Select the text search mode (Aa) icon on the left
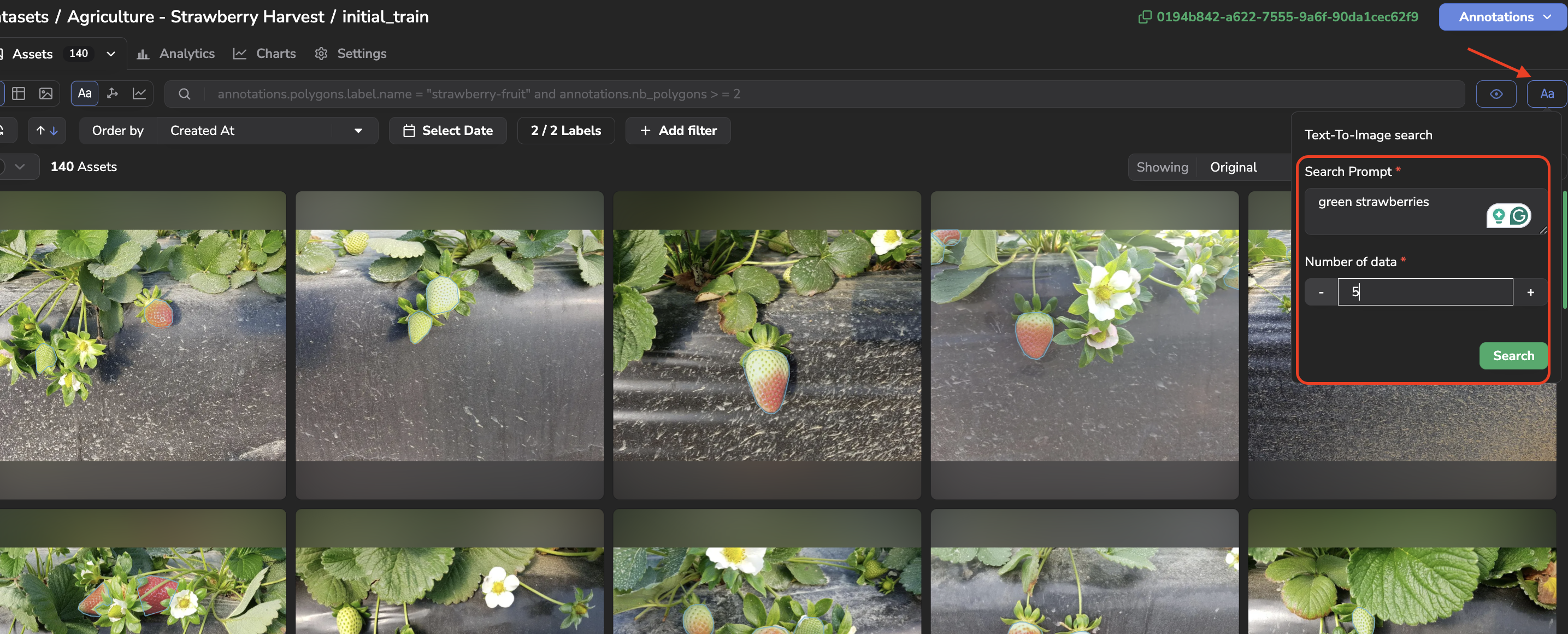Viewport: 1568px width, 634px height. click(85, 94)
